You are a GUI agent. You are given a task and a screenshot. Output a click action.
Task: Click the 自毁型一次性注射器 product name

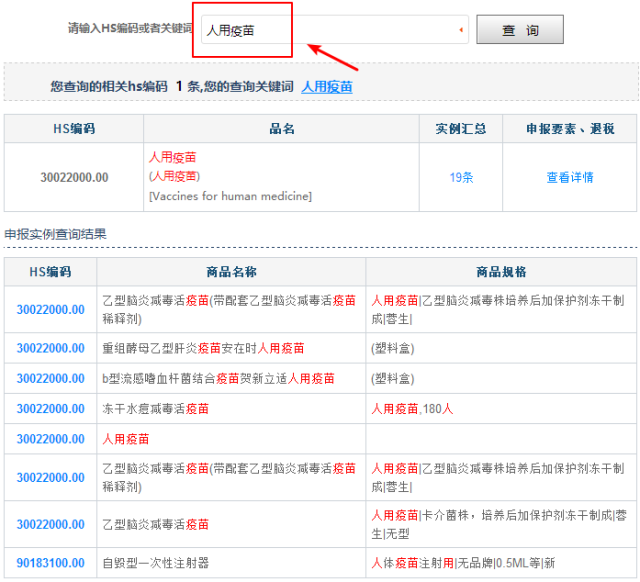click(156, 563)
